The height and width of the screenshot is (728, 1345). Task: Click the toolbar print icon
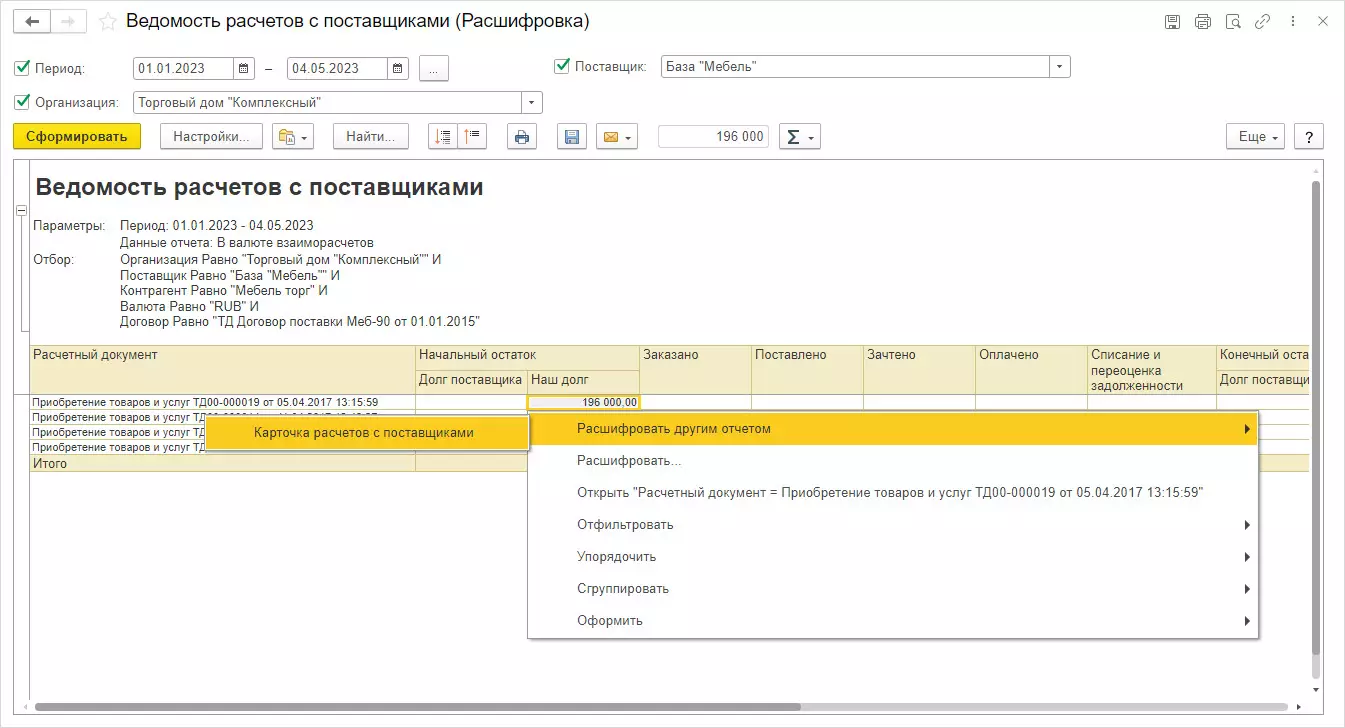[x=521, y=137]
